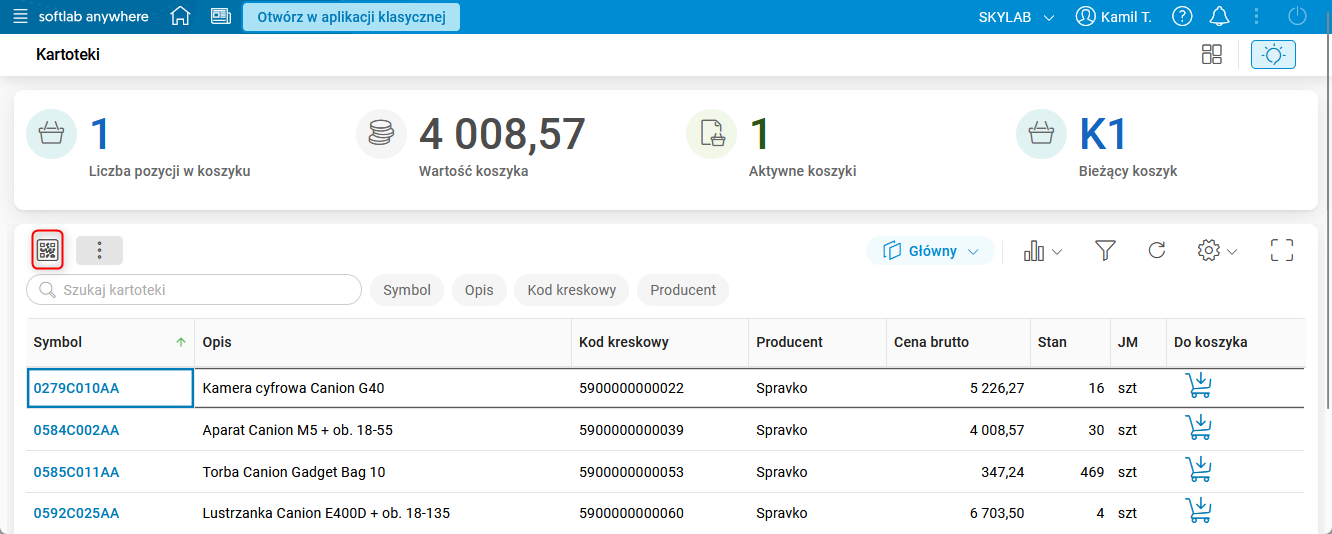Sort by the 'Kod kreskowy' column header

pyautogui.click(x=660, y=342)
